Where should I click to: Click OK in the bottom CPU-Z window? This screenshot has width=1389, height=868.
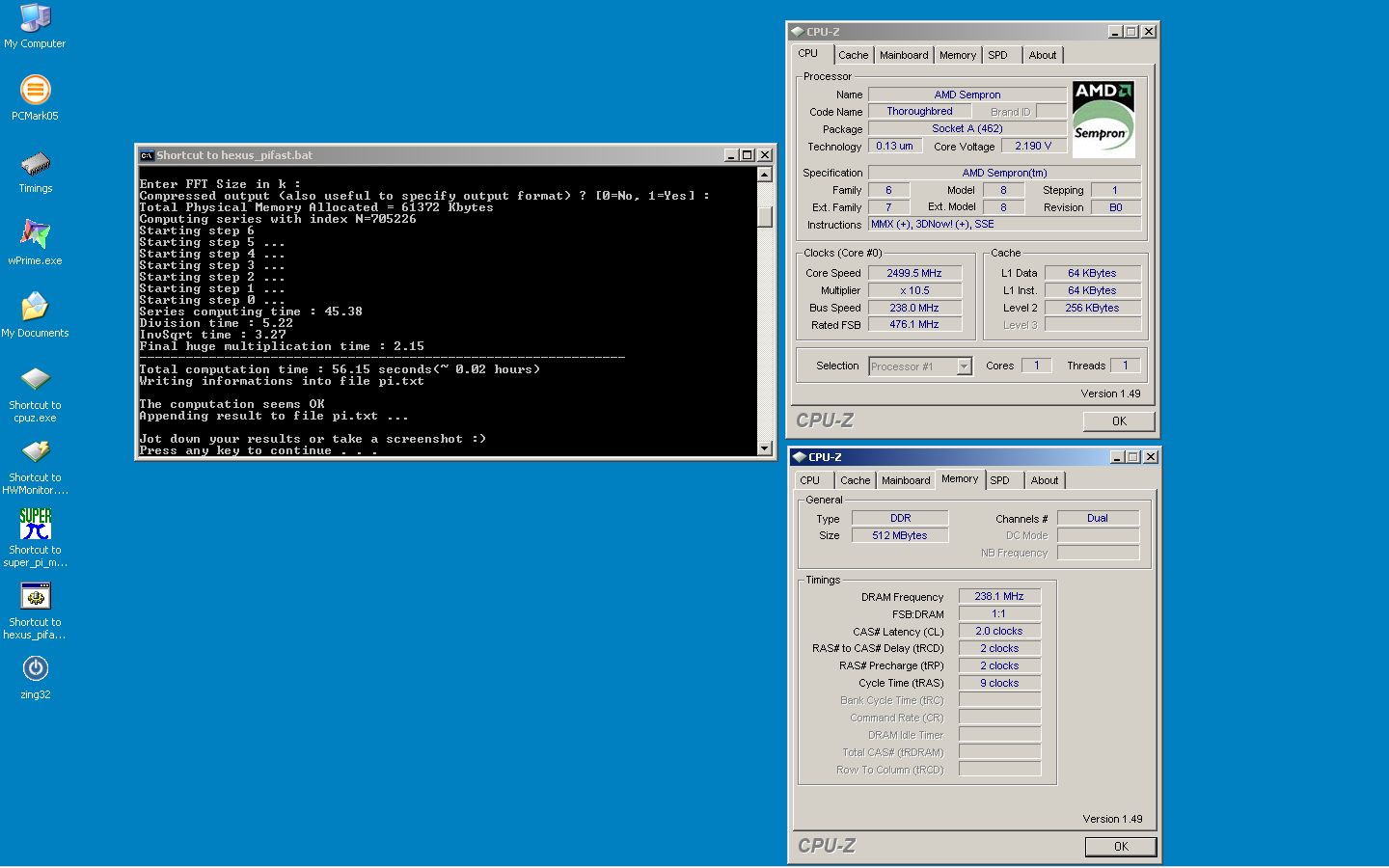(x=1121, y=846)
